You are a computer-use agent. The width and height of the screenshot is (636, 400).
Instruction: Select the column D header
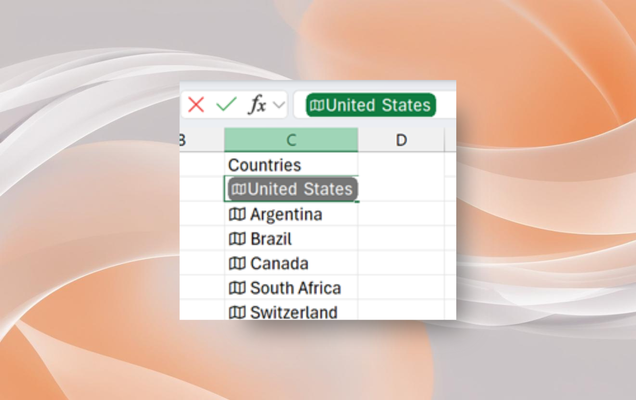401,140
